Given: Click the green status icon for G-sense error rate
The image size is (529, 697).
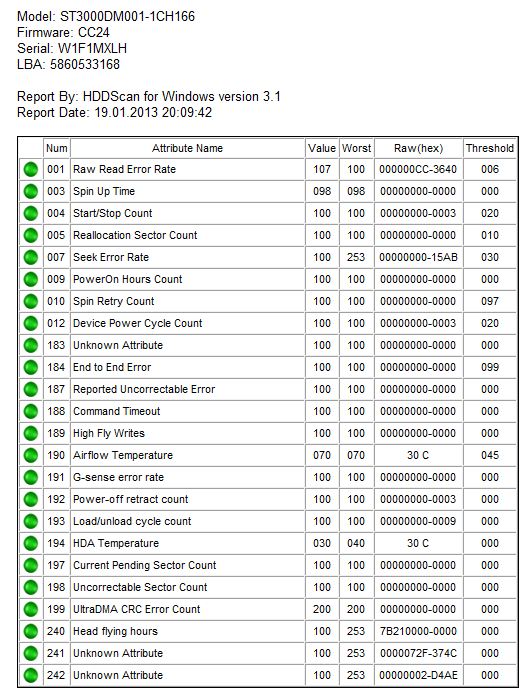Looking at the screenshot, I should click(31, 477).
